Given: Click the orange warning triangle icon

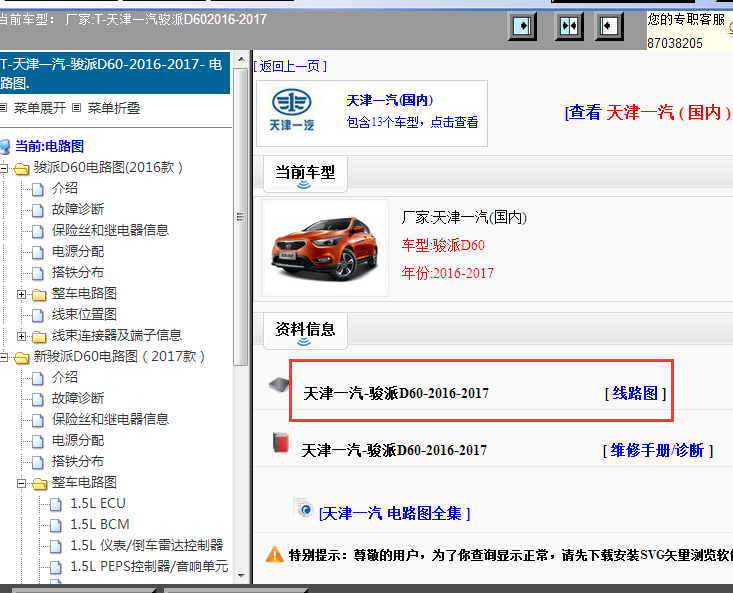Looking at the screenshot, I should coord(274,554).
